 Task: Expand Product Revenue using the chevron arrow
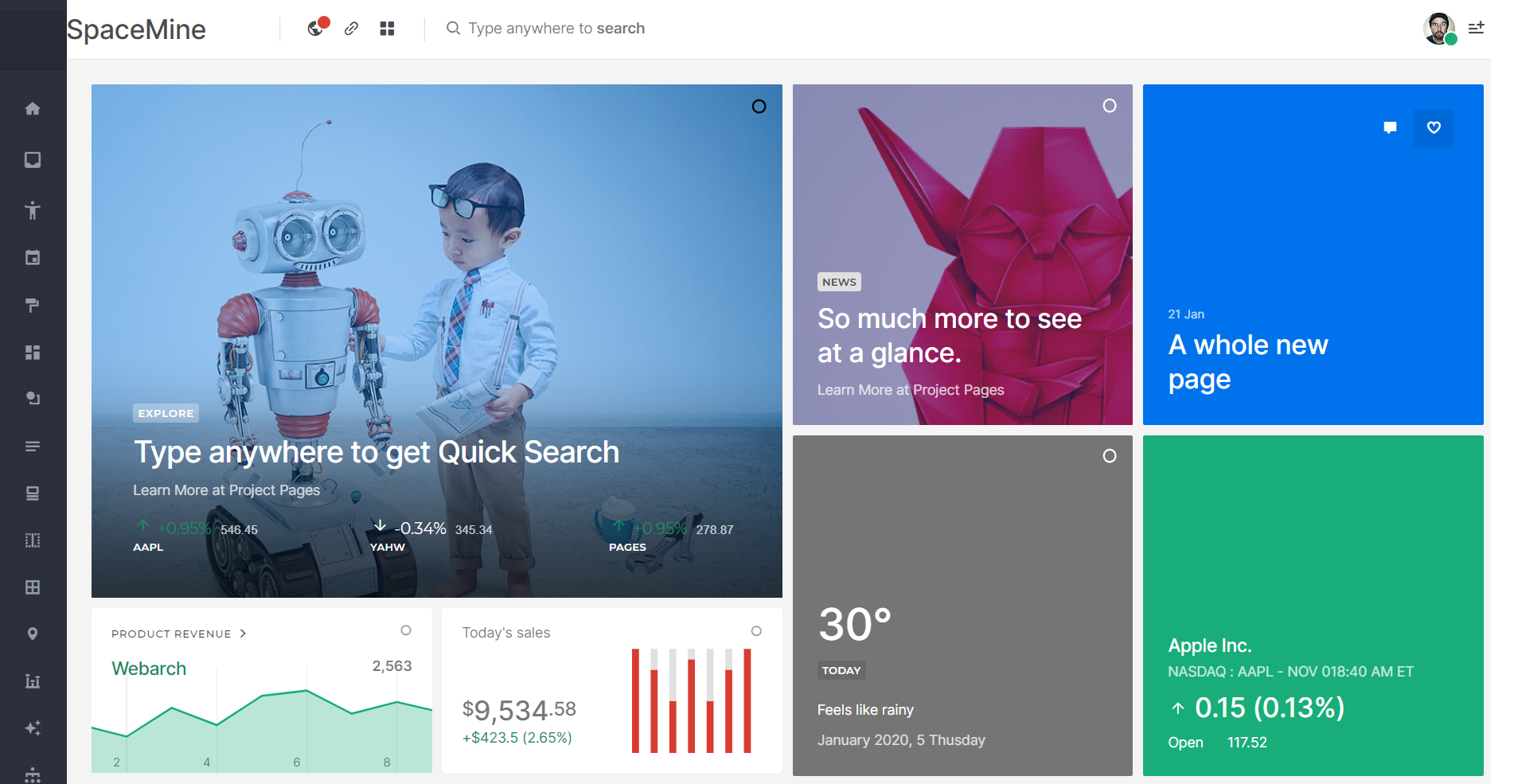coord(243,634)
